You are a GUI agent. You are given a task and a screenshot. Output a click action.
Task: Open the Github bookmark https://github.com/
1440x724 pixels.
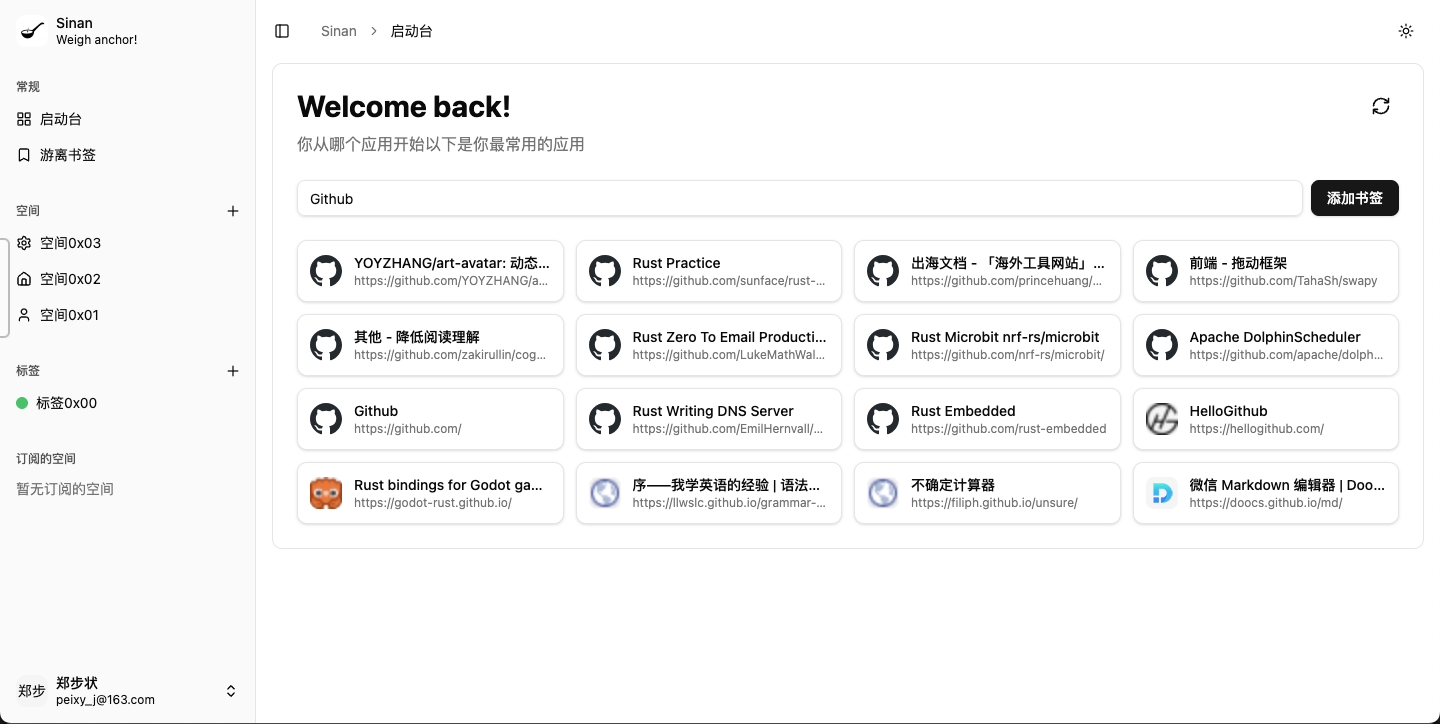point(430,419)
